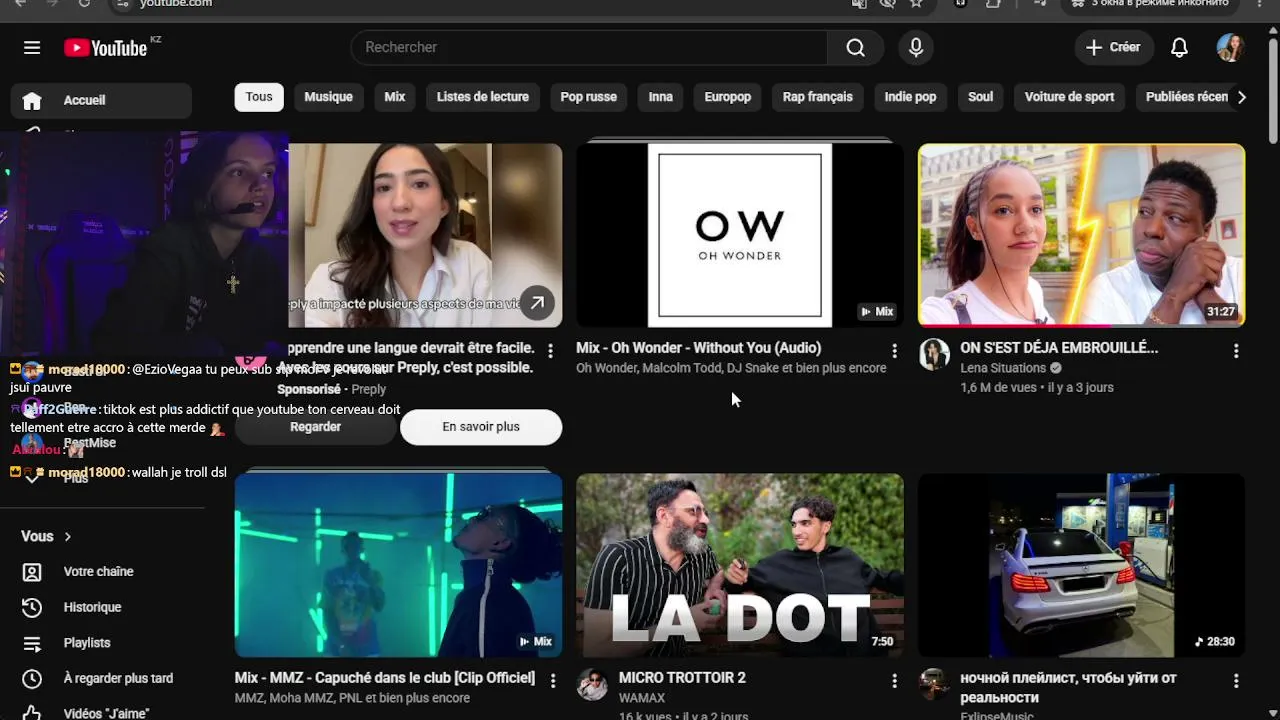
Task: Click the white car night playlist thumbnail
Action: [1082, 565]
